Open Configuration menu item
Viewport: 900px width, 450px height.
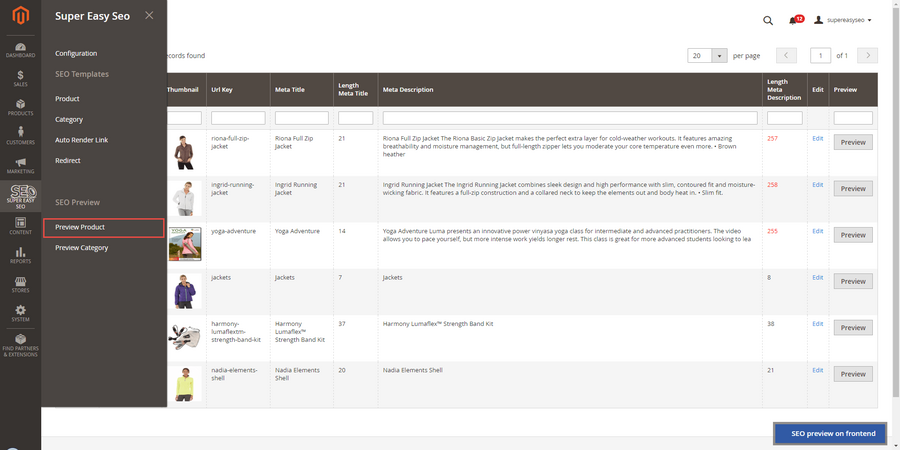[x=76, y=53]
